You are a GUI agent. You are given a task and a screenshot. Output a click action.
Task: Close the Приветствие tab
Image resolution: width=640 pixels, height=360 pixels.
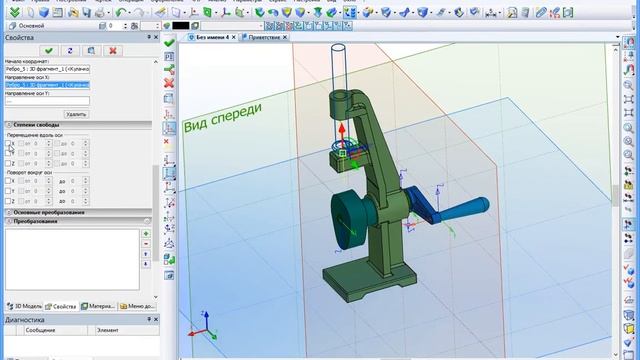(x=285, y=37)
